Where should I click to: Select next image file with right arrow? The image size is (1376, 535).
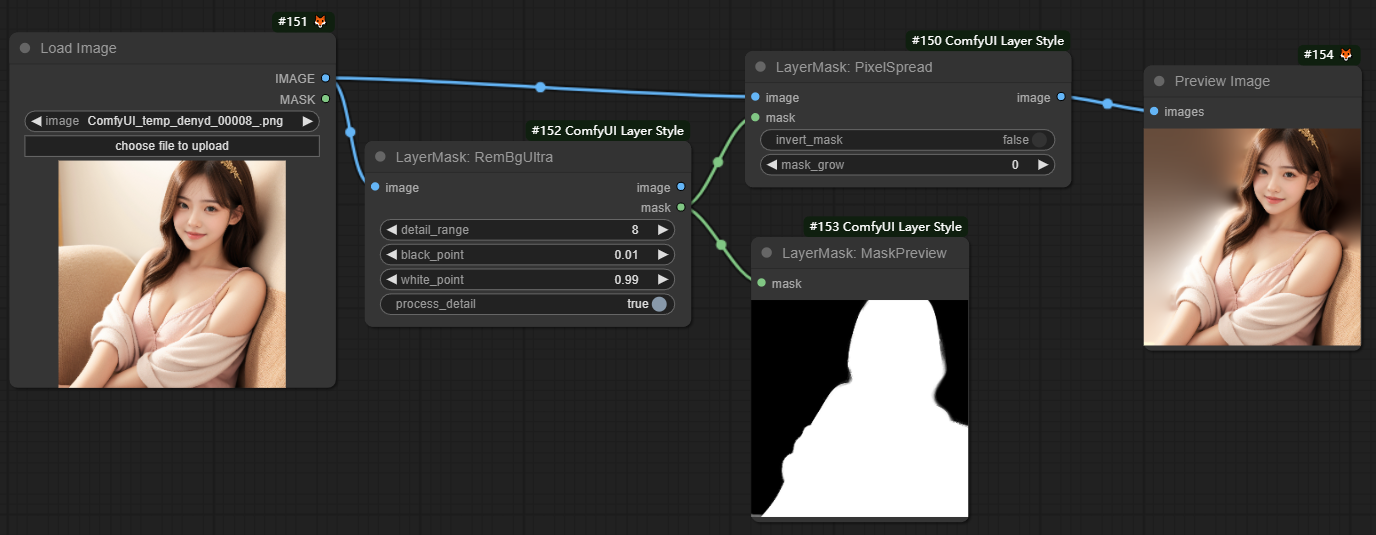[307, 121]
